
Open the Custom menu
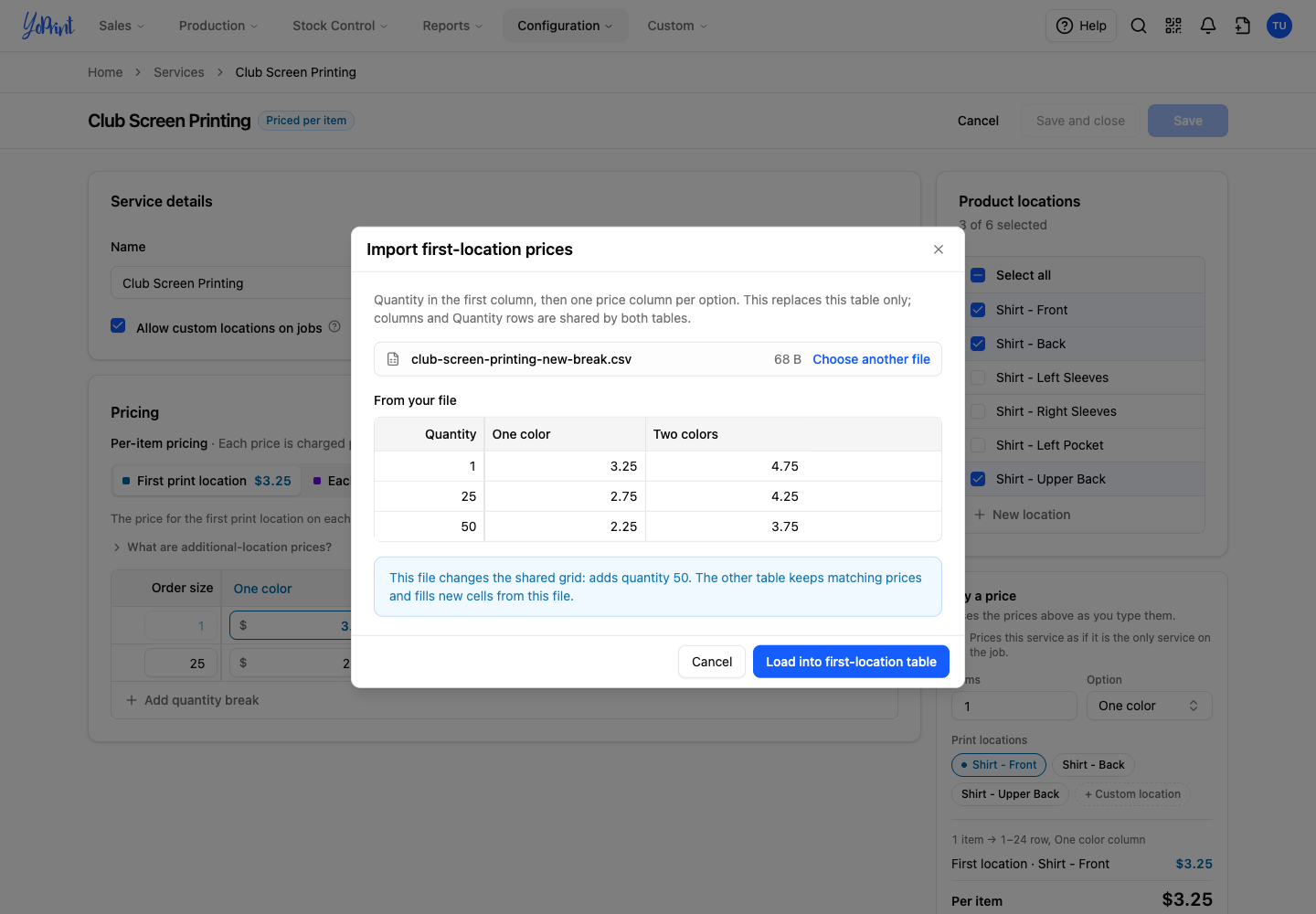(677, 26)
